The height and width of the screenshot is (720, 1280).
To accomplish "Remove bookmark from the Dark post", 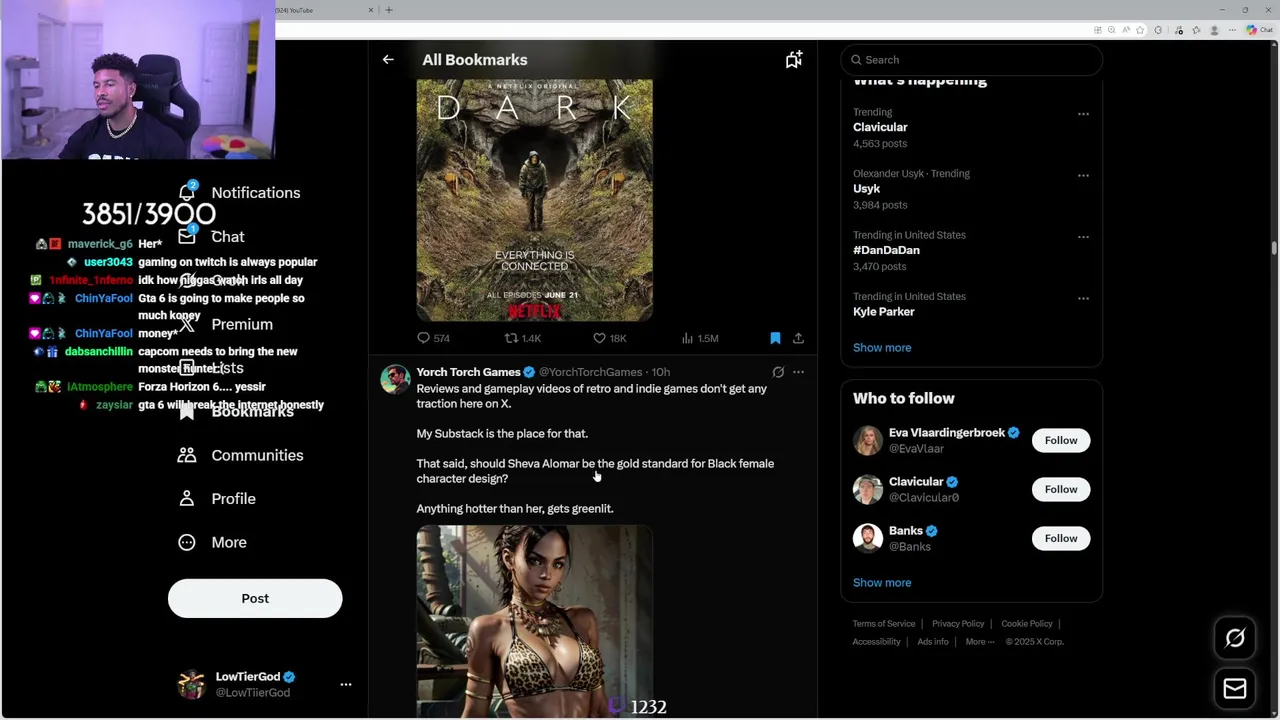I will point(775,338).
